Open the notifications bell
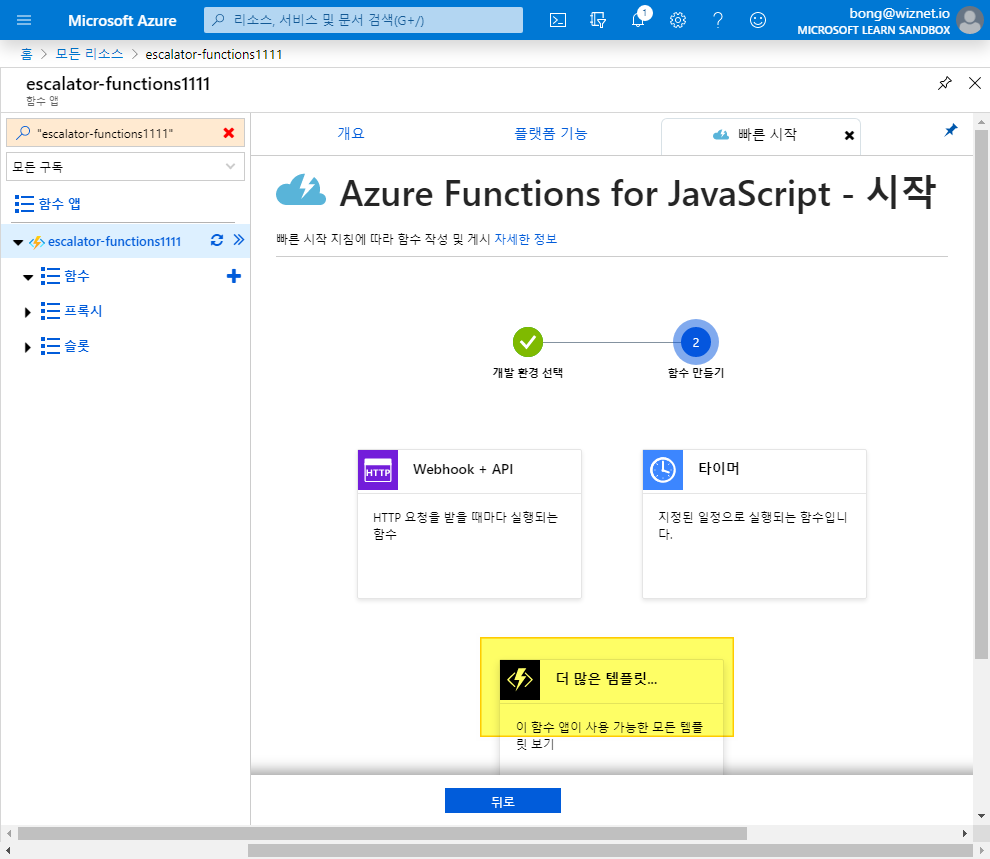990x859 pixels. click(638, 20)
